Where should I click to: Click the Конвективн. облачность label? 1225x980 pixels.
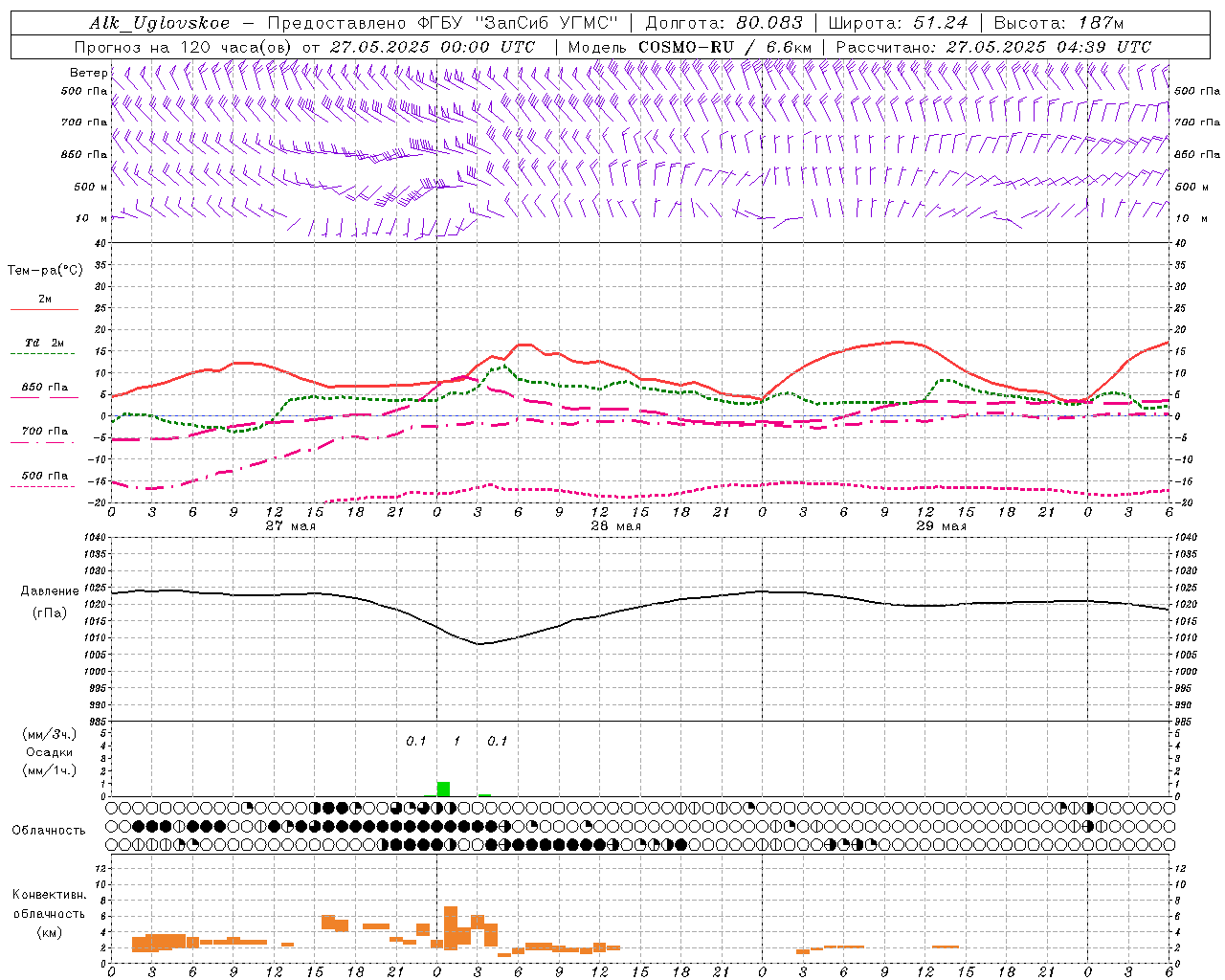(x=49, y=904)
